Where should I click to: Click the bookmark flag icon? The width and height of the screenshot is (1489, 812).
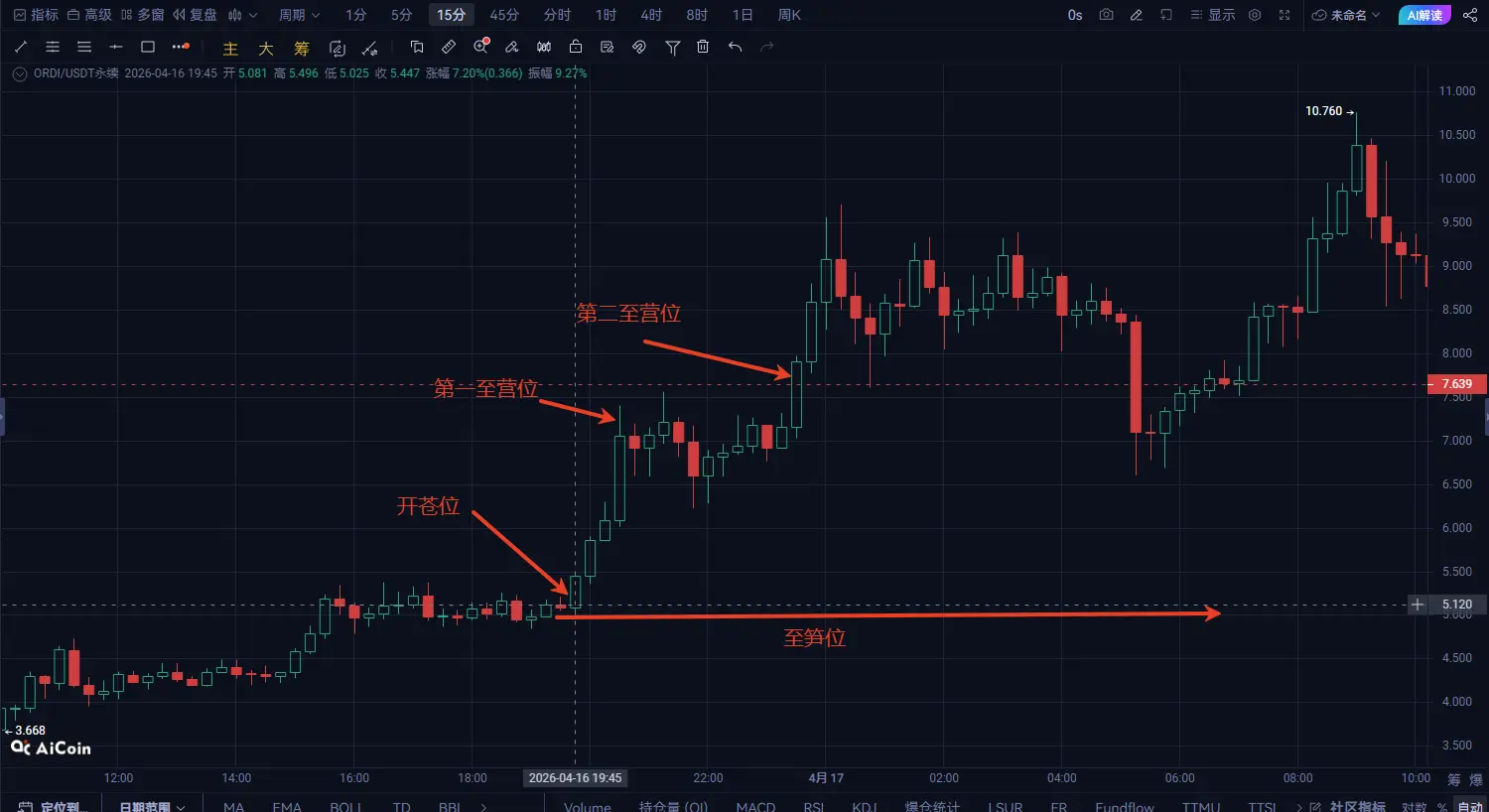point(417,47)
